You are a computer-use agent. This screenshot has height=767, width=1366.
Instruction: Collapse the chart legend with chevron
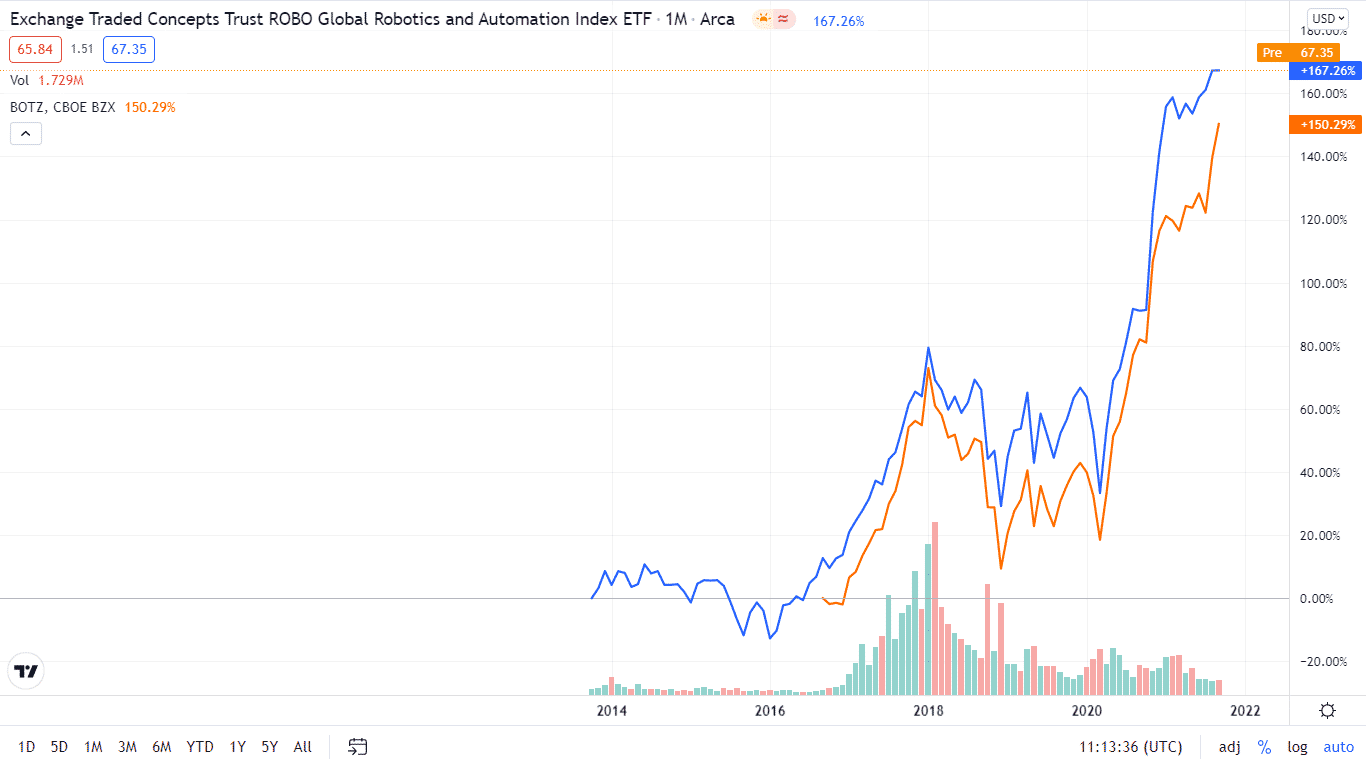[x=25, y=132]
